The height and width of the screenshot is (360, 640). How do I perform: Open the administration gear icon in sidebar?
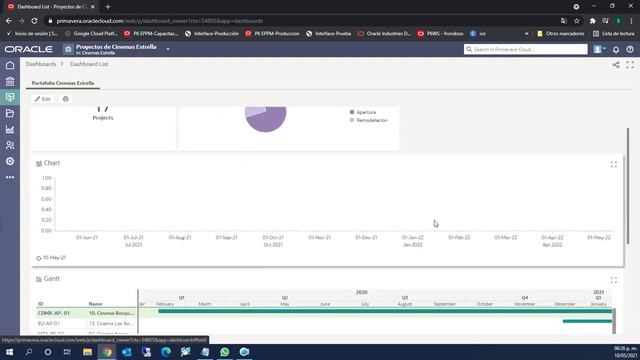[10, 161]
